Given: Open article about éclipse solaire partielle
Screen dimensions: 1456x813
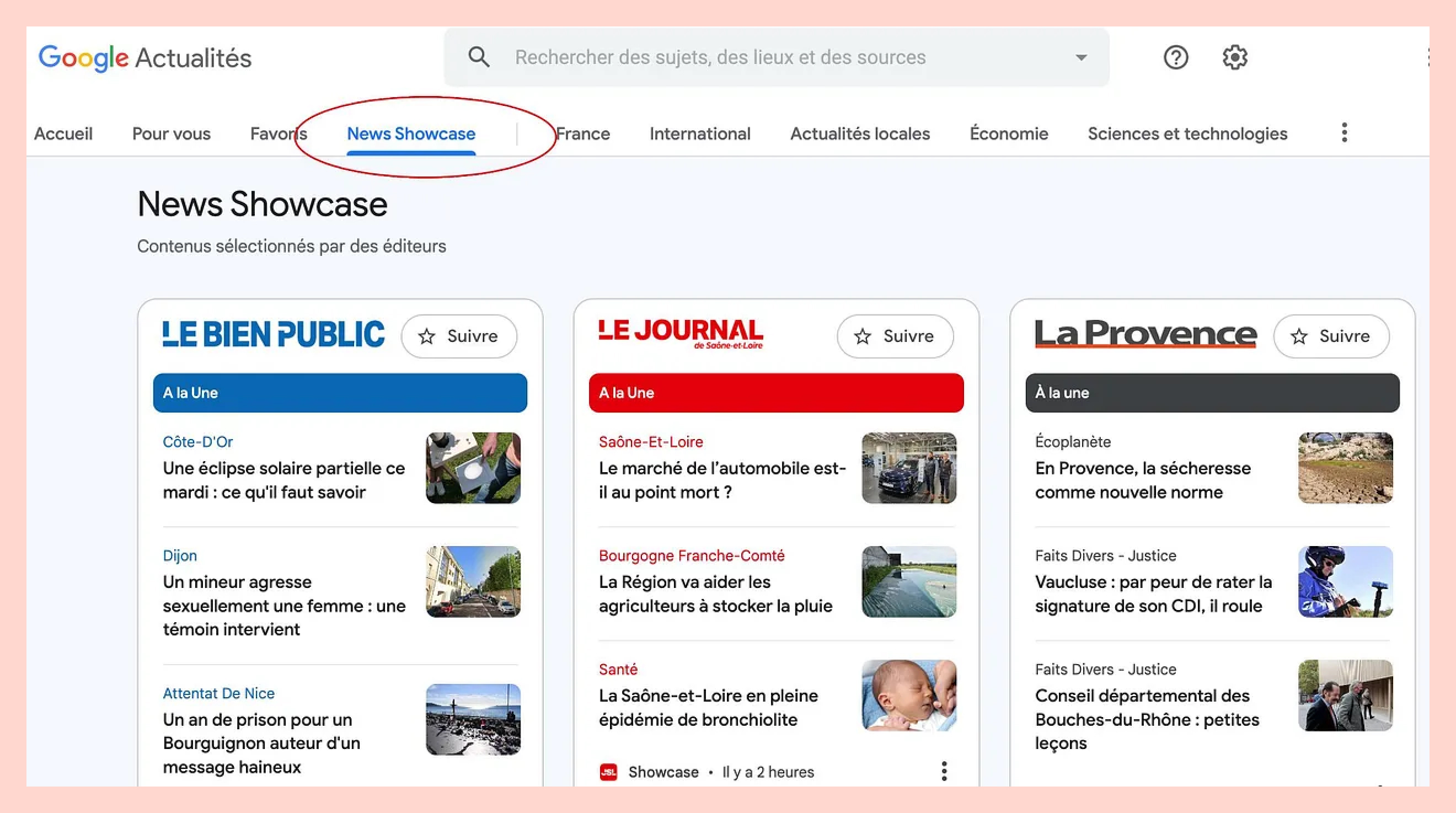Looking at the screenshot, I should pos(283,480).
